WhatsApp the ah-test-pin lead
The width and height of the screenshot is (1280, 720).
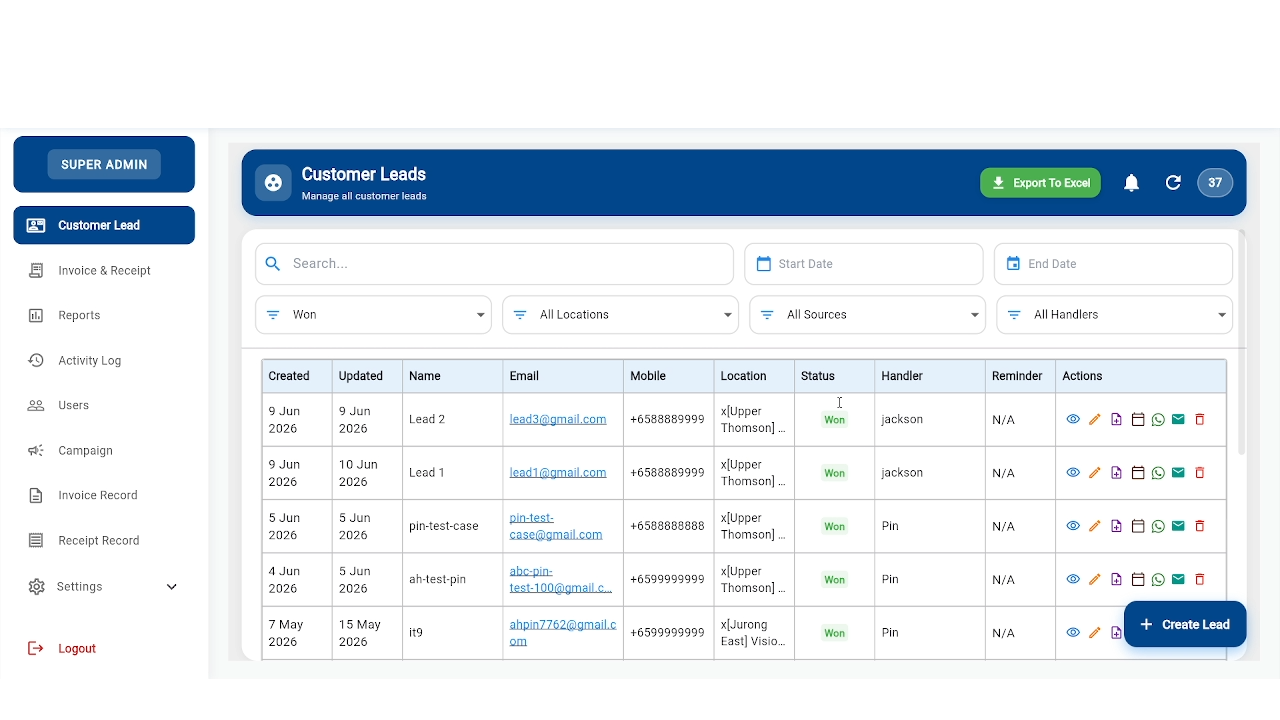1158,579
